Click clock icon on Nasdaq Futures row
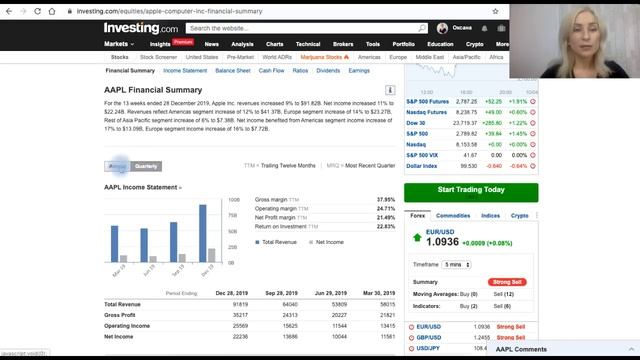The image size is (640, 360). point(533,112)
